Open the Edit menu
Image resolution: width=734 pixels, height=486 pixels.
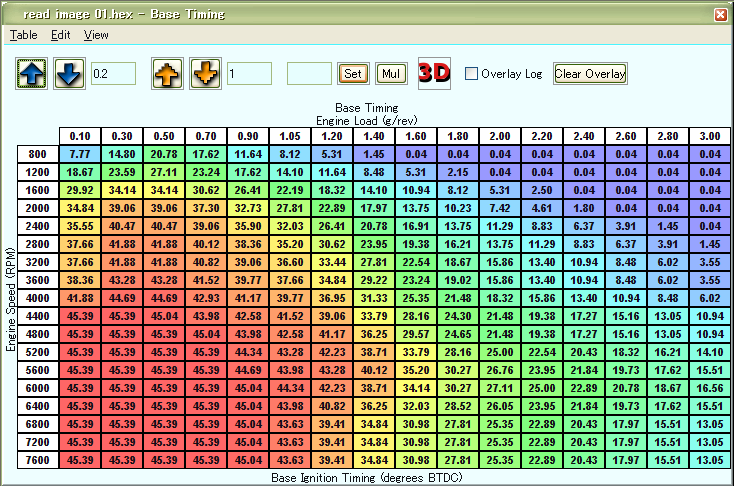pos(61,35)
